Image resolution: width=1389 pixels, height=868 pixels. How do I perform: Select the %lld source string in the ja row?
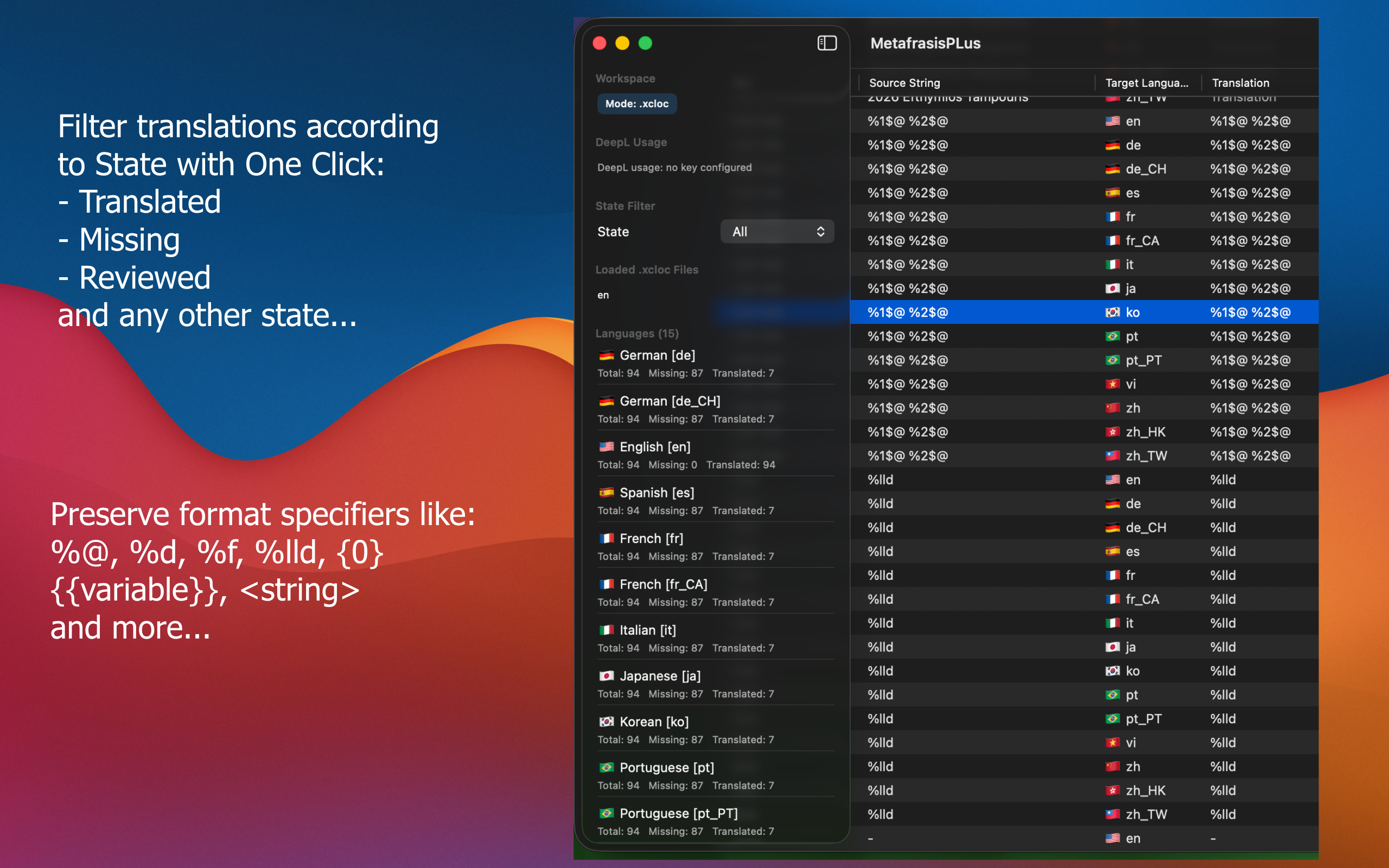pyautogui.click(x=880, y=647)
